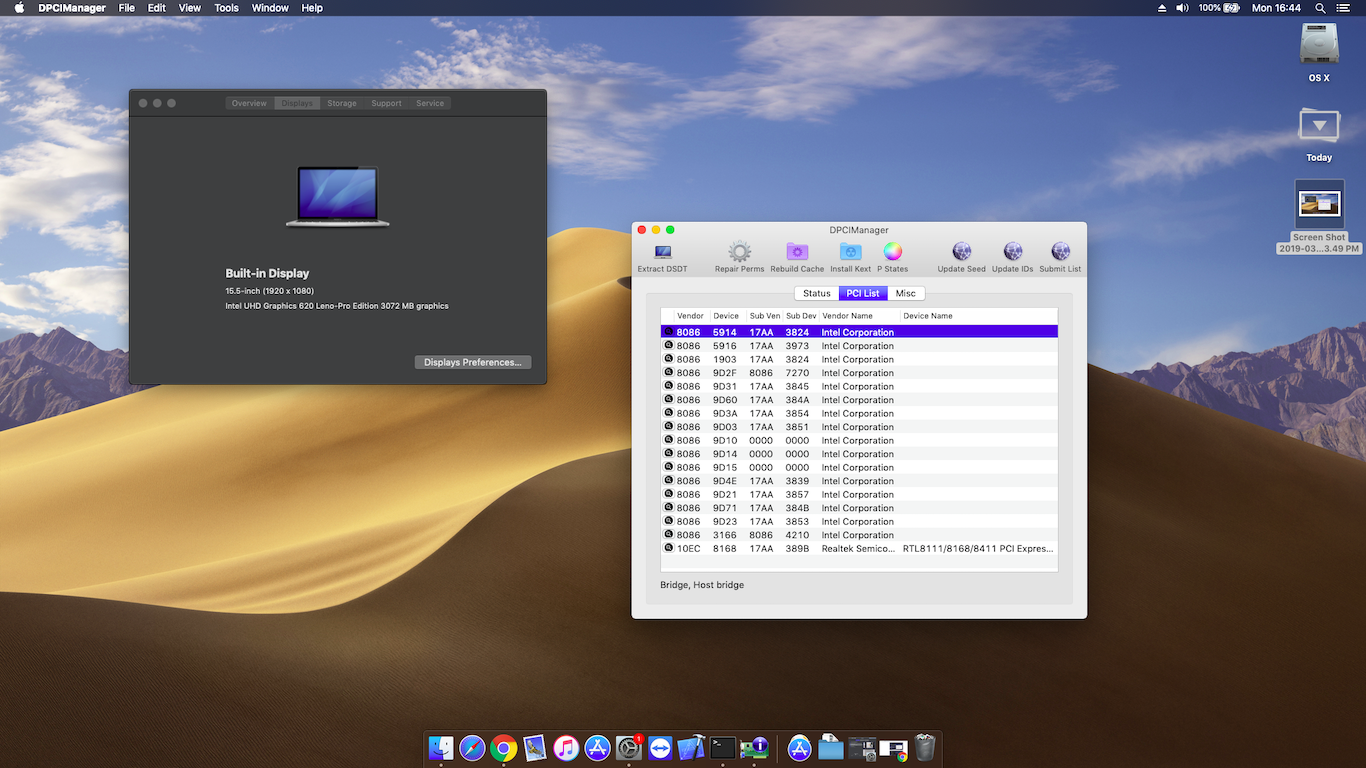Click the Extract DSDT toolbar icon
The height and width of the screenshot is (768, 1366).
[x=662, y=252]
